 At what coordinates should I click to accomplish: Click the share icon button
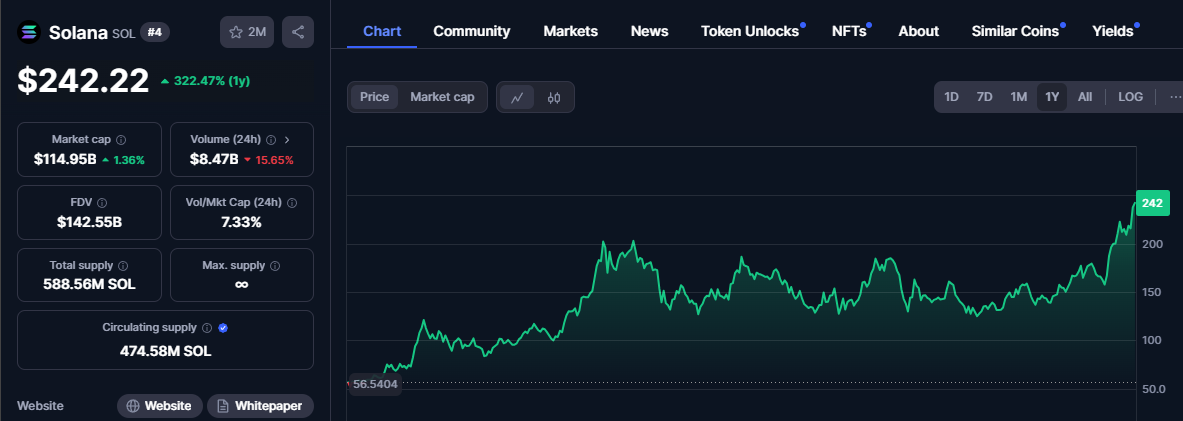coord(298,32)
